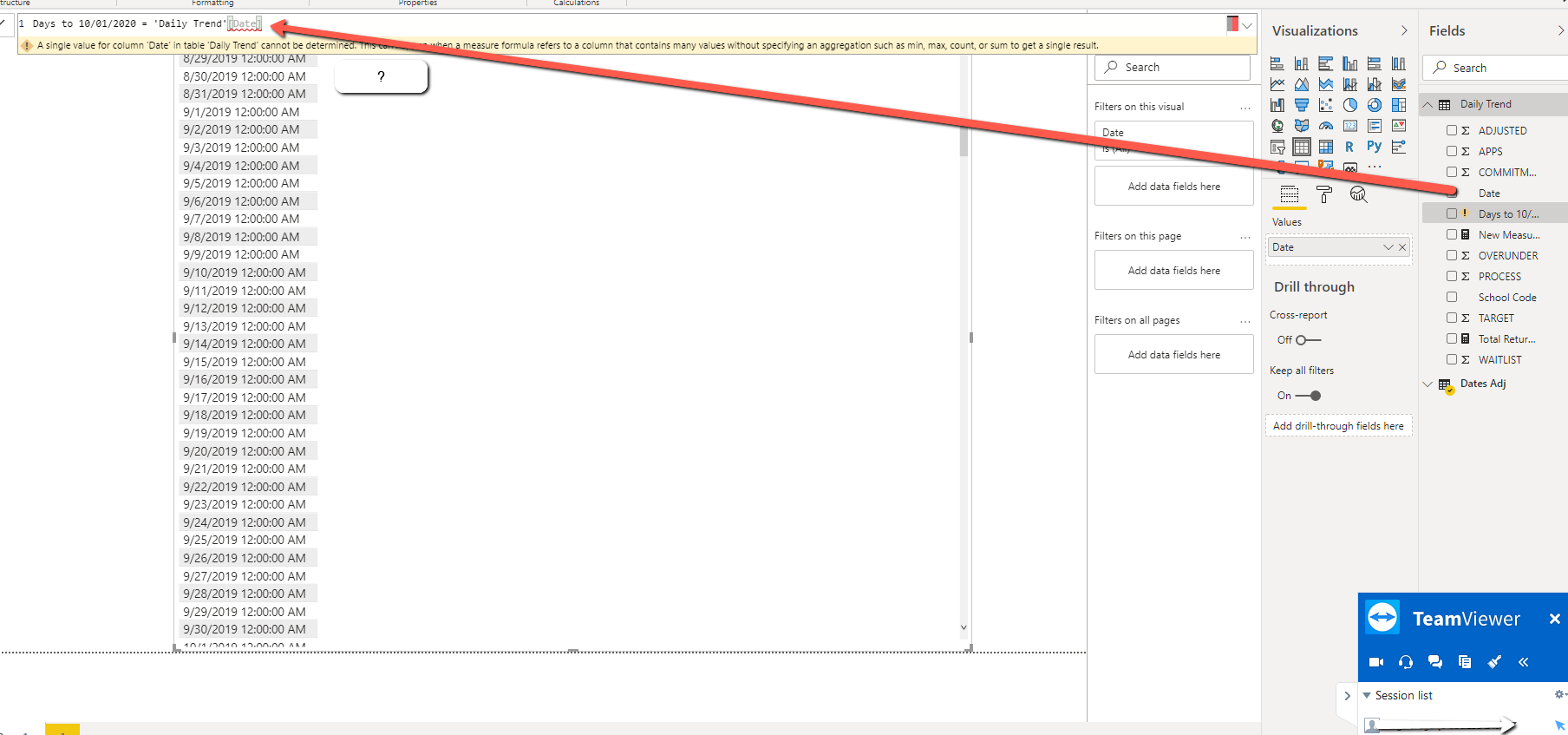Select the stacked bar chart visual
Viewport: 1568px width, 735px height.
(x=1277, y=63)
